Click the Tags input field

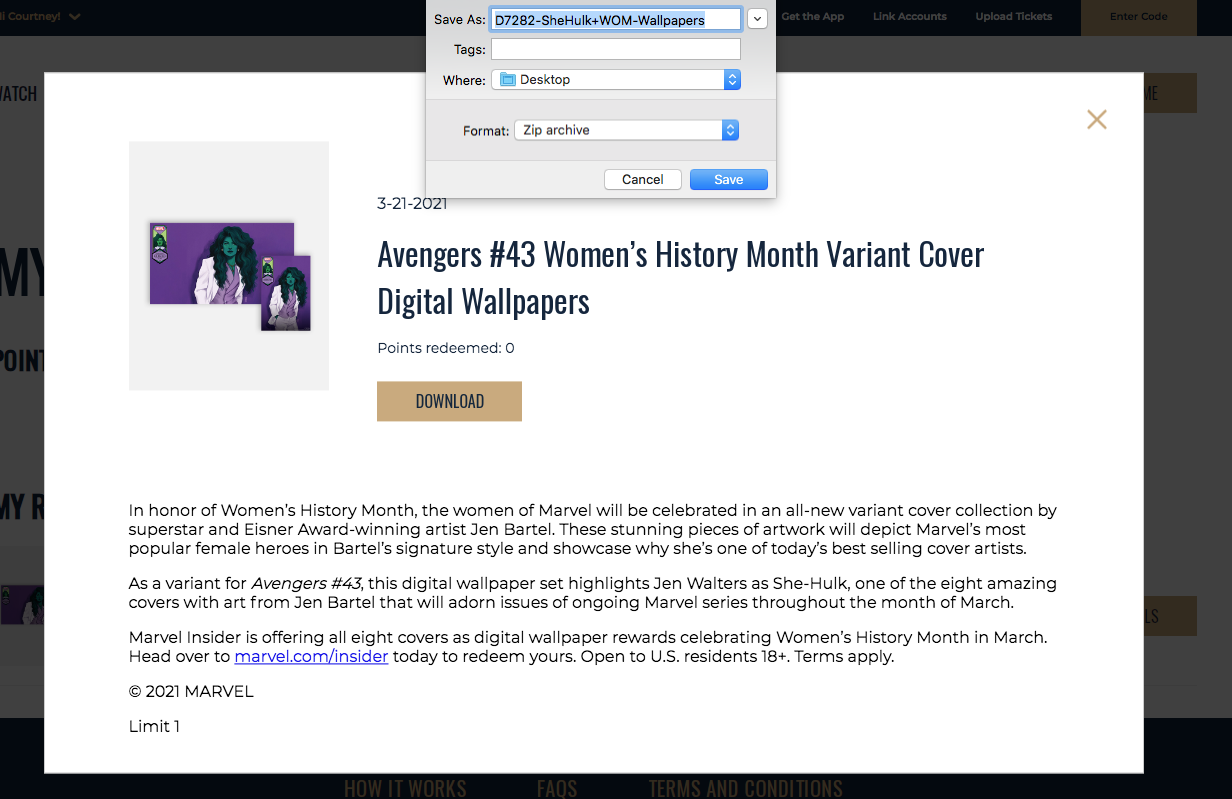(x=616, y=49)
